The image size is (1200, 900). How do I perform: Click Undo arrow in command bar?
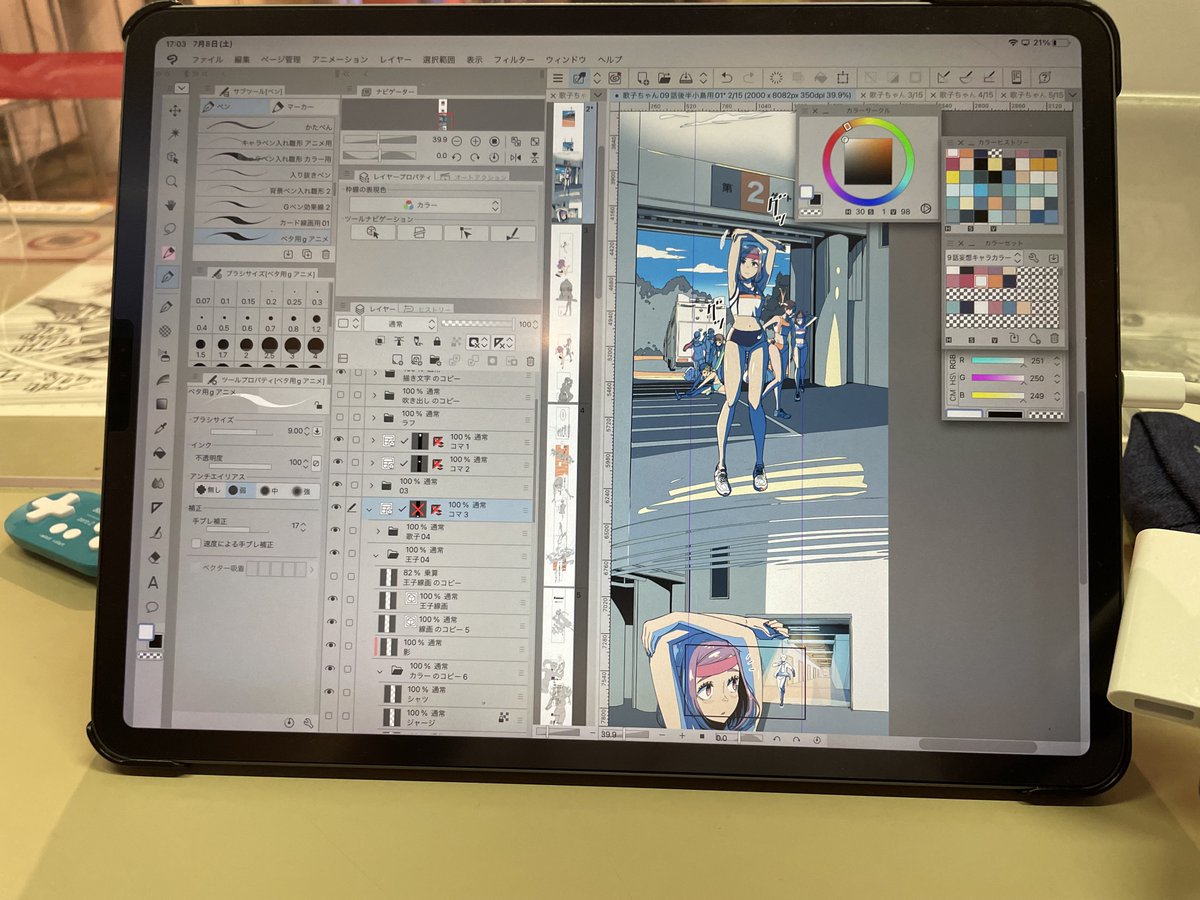point(726,76)
